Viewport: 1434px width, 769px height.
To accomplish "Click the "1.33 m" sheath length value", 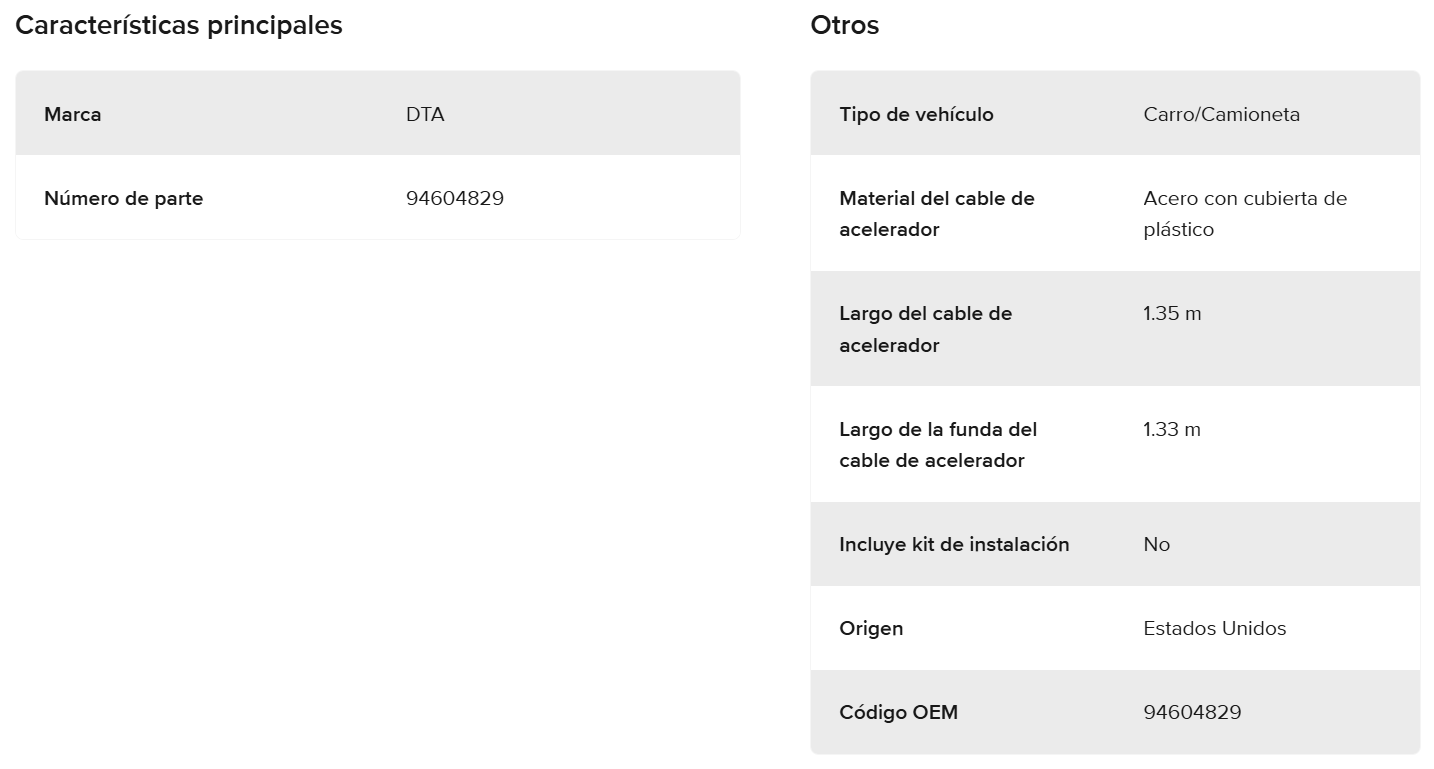I will pos(1172,430).
